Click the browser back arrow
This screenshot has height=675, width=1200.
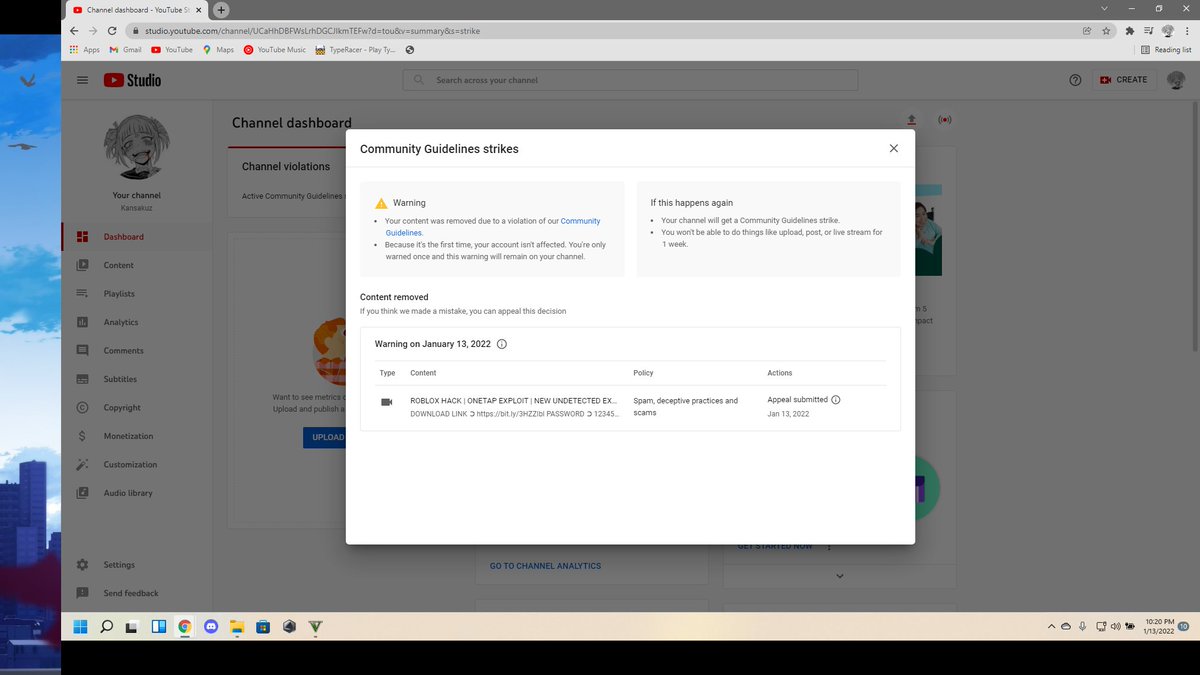pos(74,31)
